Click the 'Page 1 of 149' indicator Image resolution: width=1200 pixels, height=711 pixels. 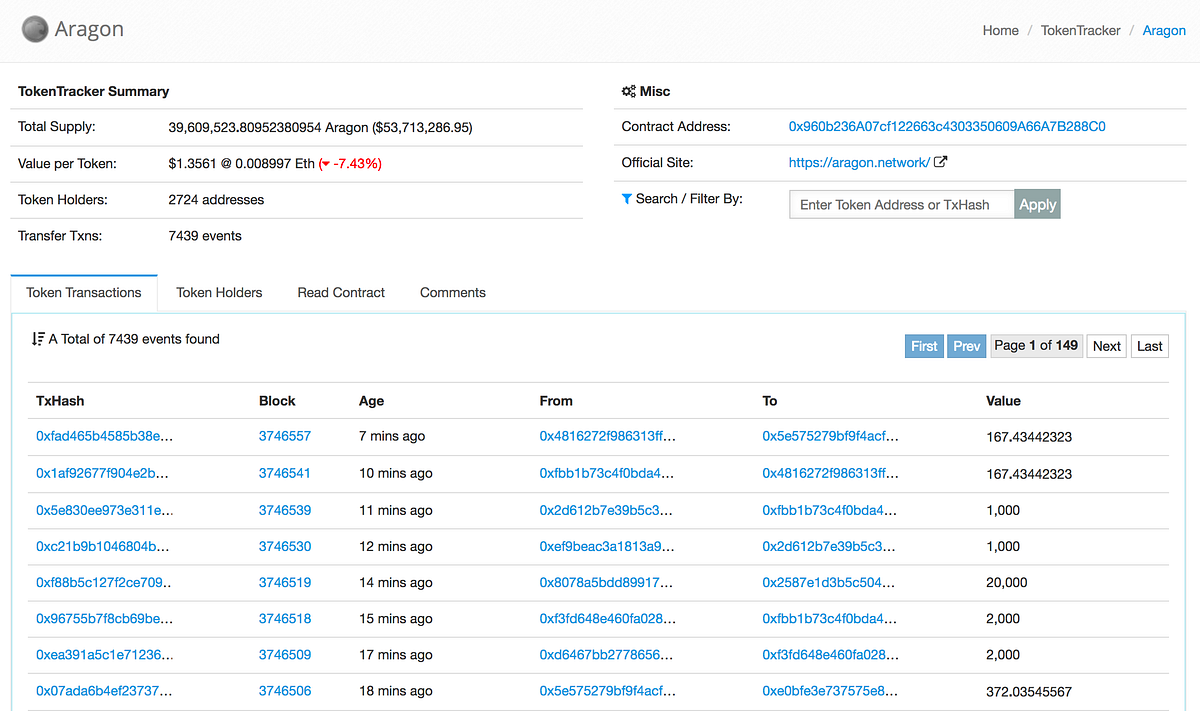point(1036,346)
